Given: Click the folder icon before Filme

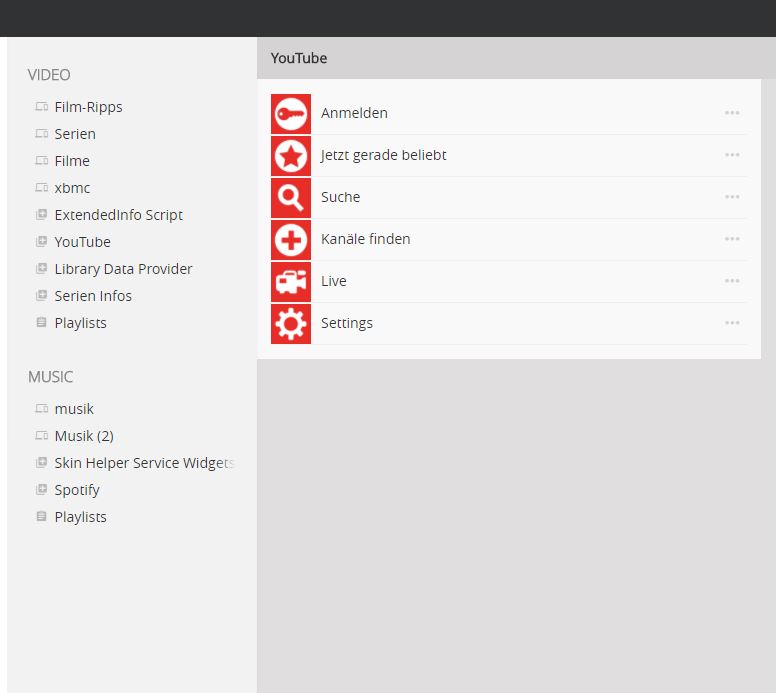Looking at the screenshot, I should tap(42, 160).
